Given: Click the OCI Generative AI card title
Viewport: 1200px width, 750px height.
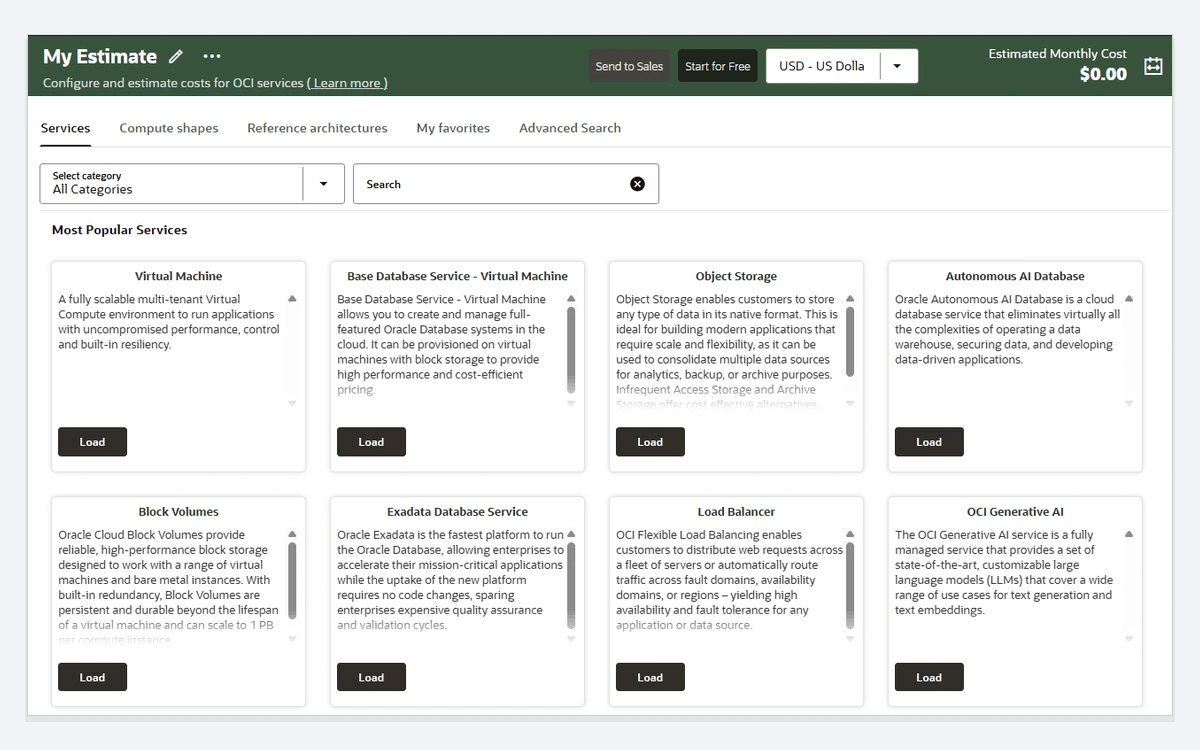Looking at the screenshot, I should [x=1015, y=512].
